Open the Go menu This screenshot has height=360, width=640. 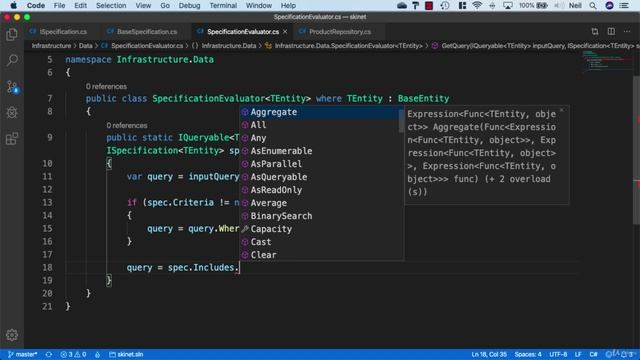pos(165,5)
